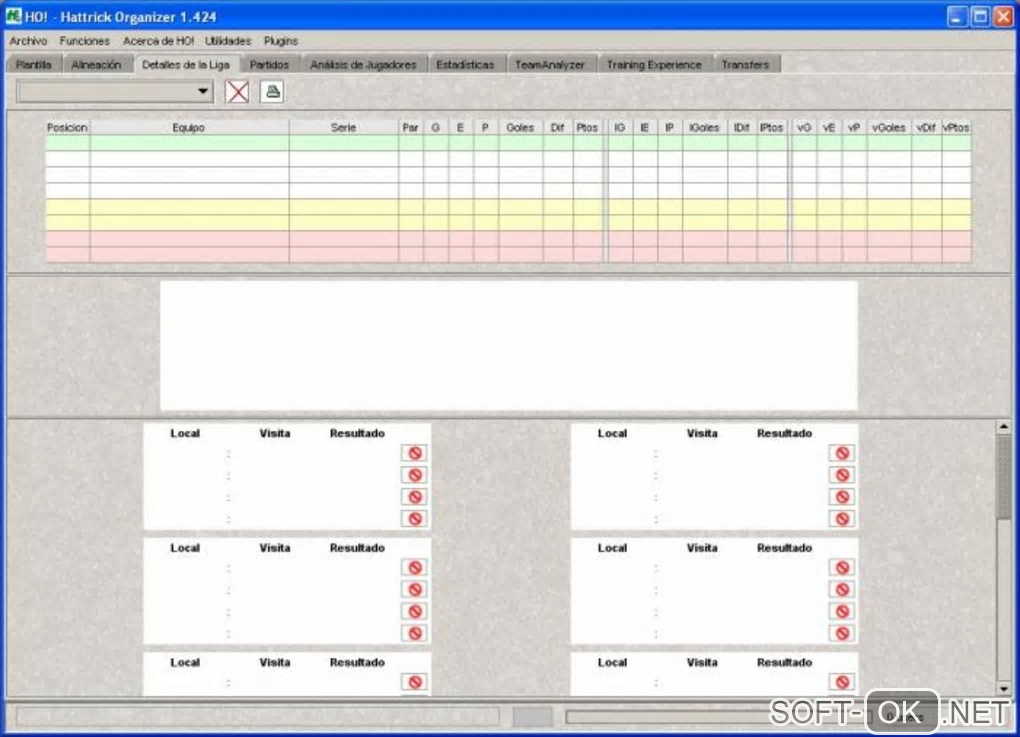The width and height of the screenshot is (1020, 737).
Task: Click the print icon in toolbar
Action: 273,92
